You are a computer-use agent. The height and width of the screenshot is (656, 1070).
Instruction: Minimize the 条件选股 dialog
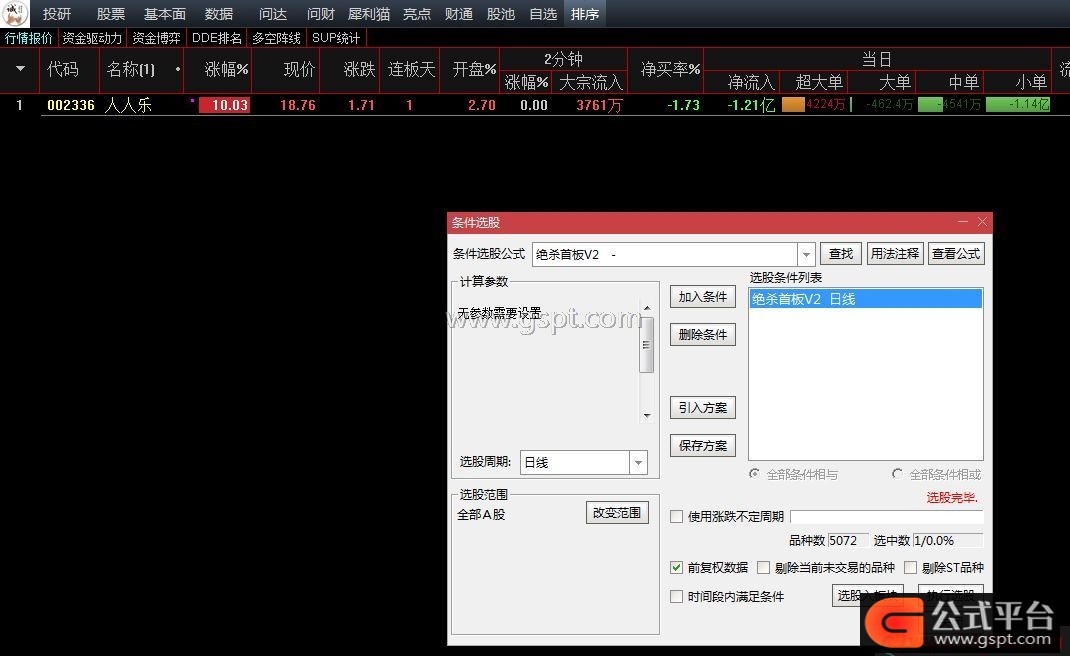point(963,222)
